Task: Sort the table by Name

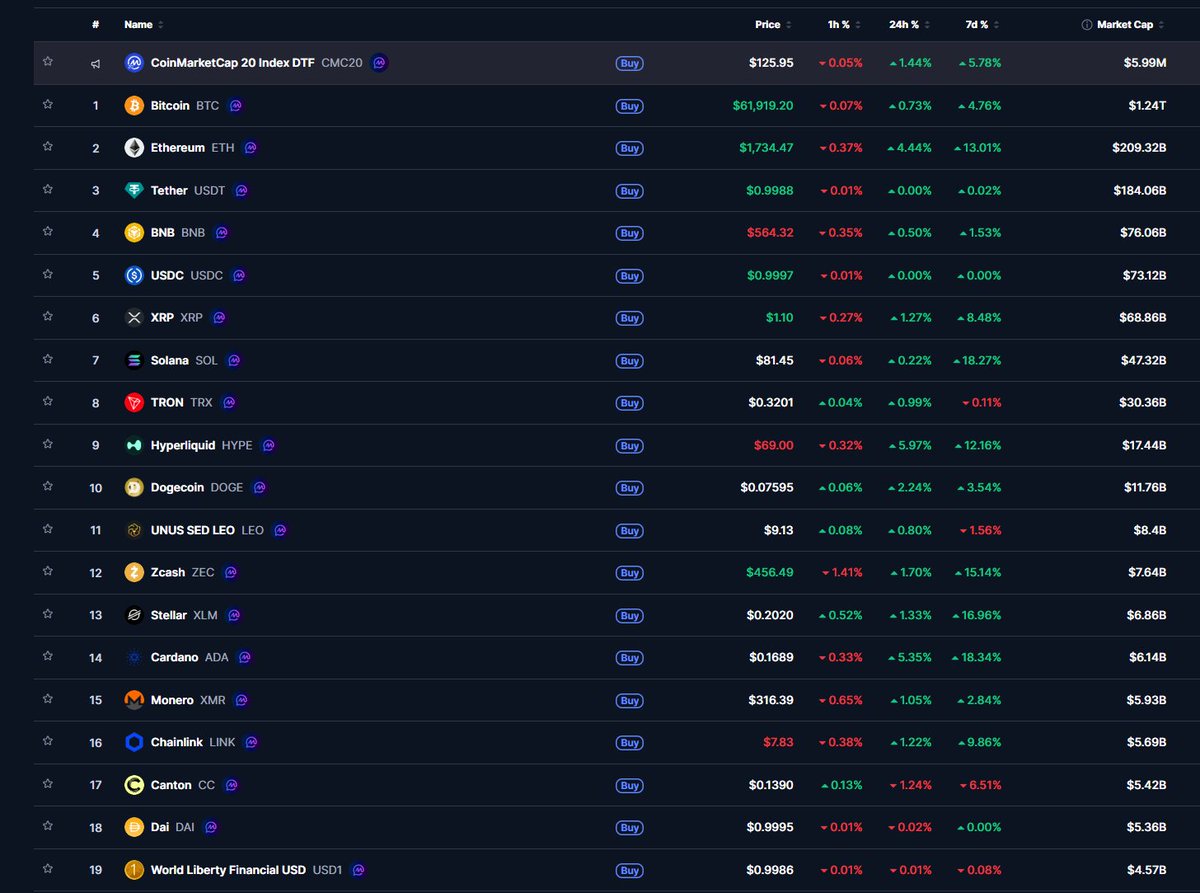Action: (x=144, y=24)
